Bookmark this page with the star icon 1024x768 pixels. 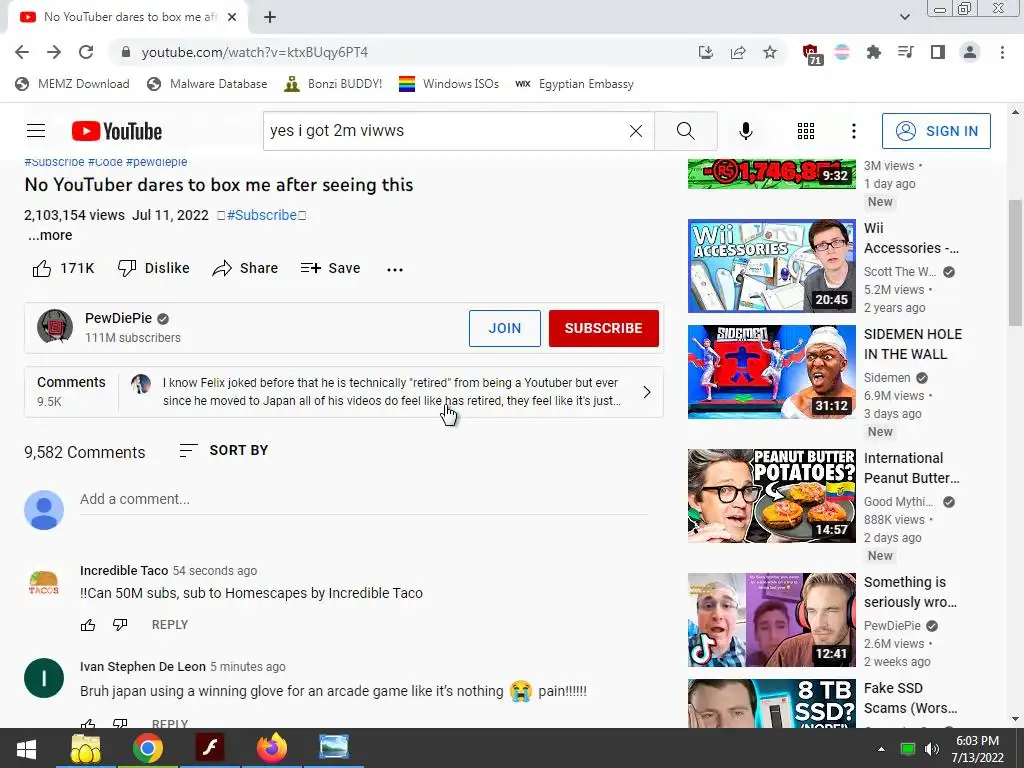[770, 52]
